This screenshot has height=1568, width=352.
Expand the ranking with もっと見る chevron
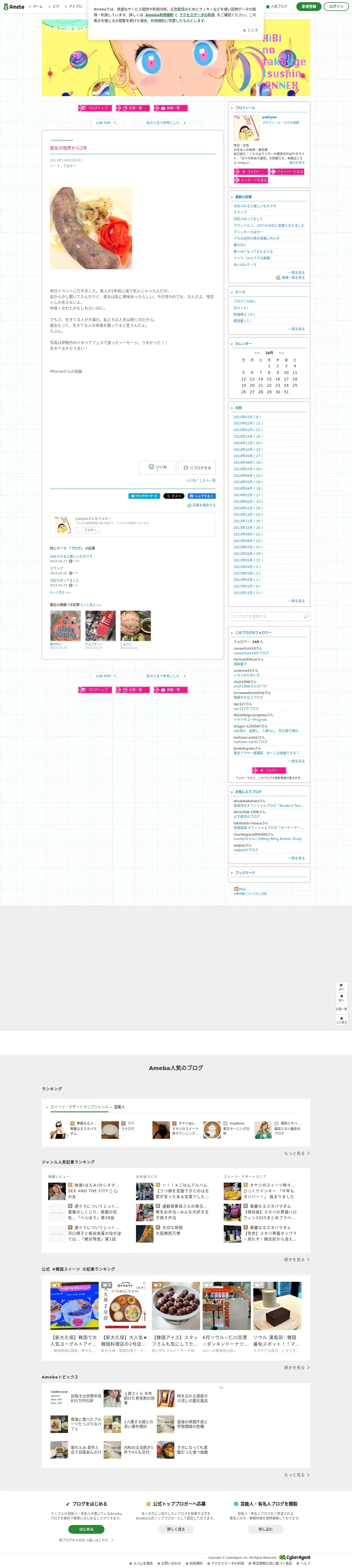click(297, 1154)
